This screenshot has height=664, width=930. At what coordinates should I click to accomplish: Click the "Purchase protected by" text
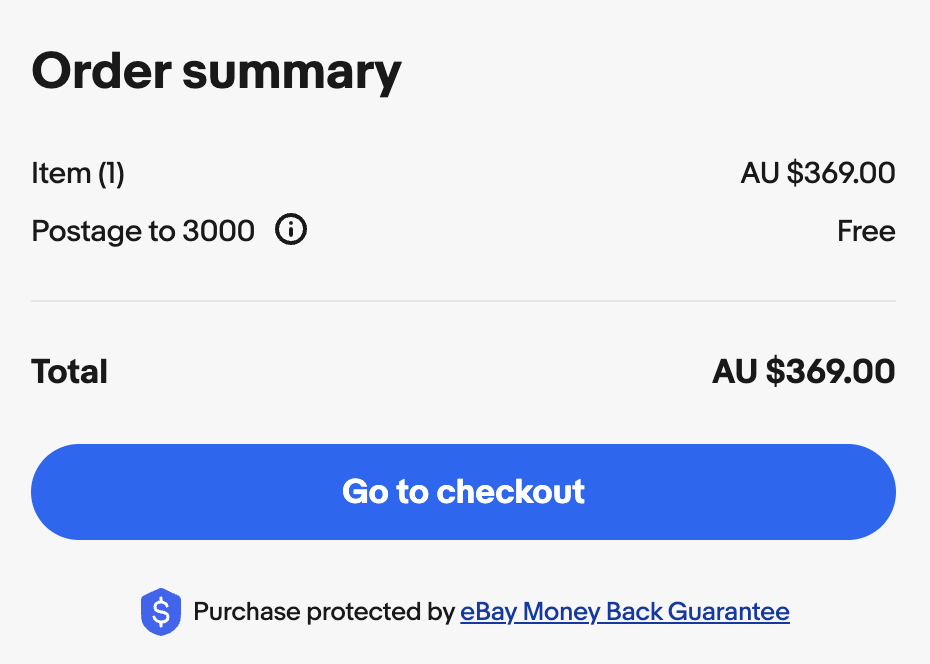324,611
